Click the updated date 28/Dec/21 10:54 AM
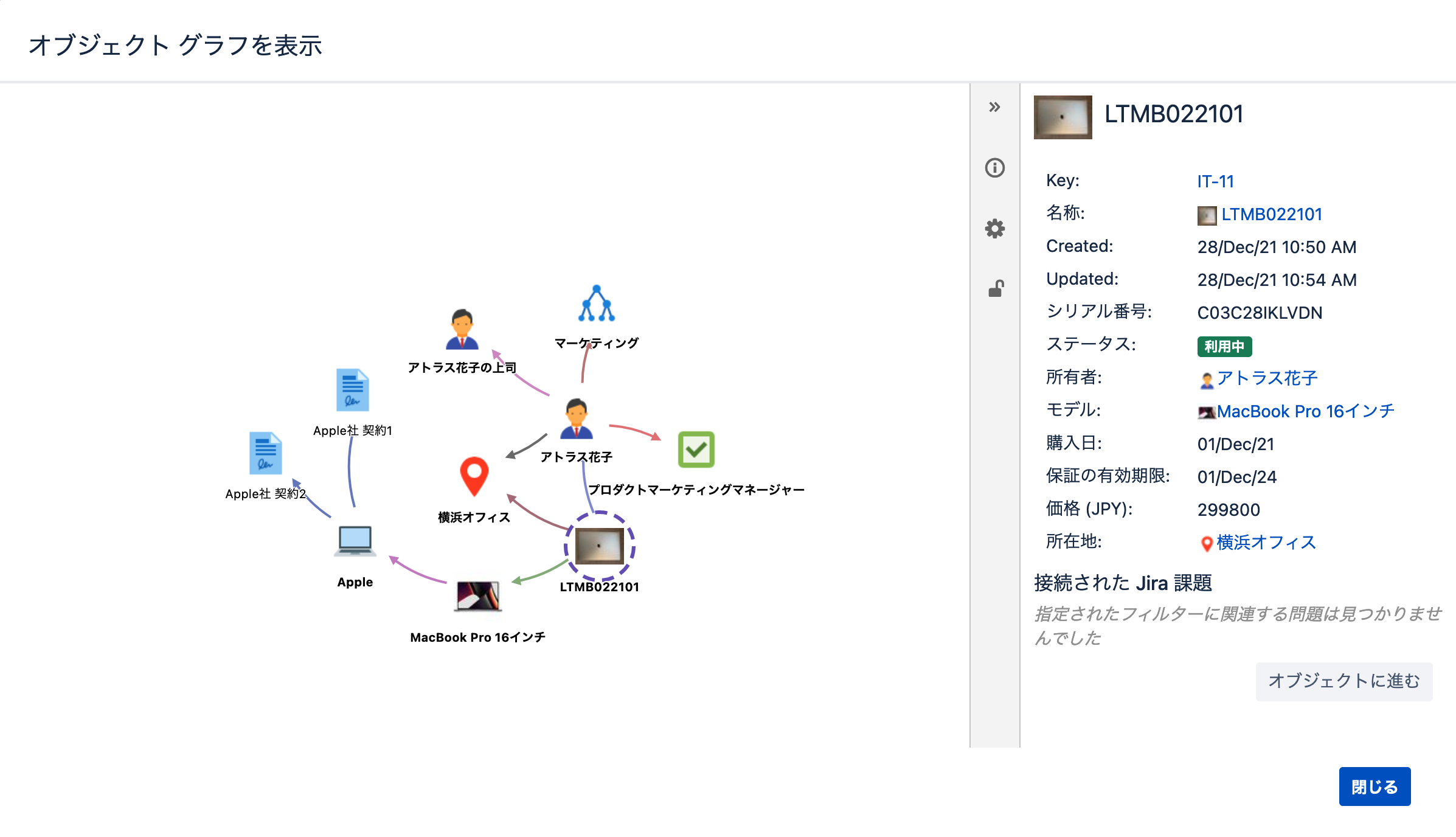Viewport: 1456px width, 837px height. point(1277,280)
